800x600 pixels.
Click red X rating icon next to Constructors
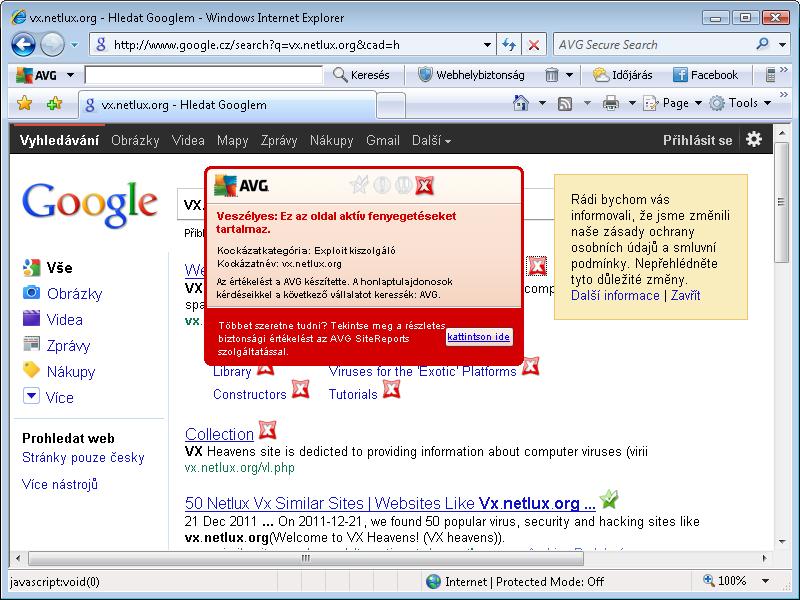click(301, 390)
